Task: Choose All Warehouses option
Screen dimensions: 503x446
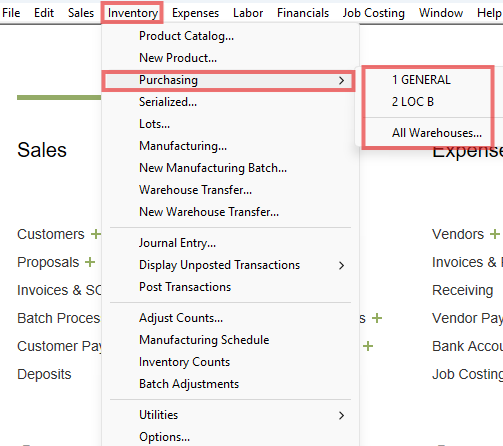Action: tap(437, 133)
